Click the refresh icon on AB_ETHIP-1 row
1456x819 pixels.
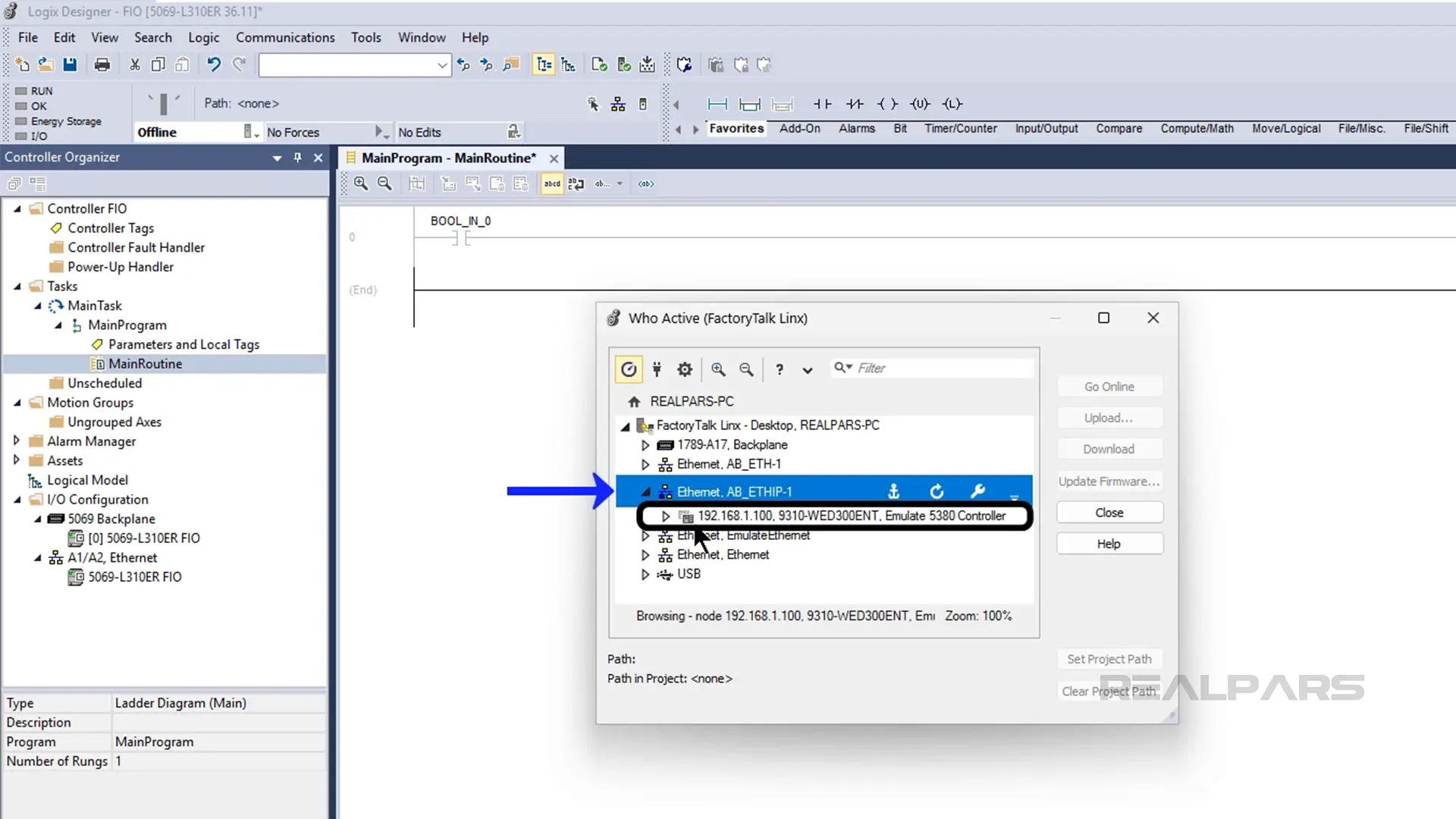[x=937, y=491]
